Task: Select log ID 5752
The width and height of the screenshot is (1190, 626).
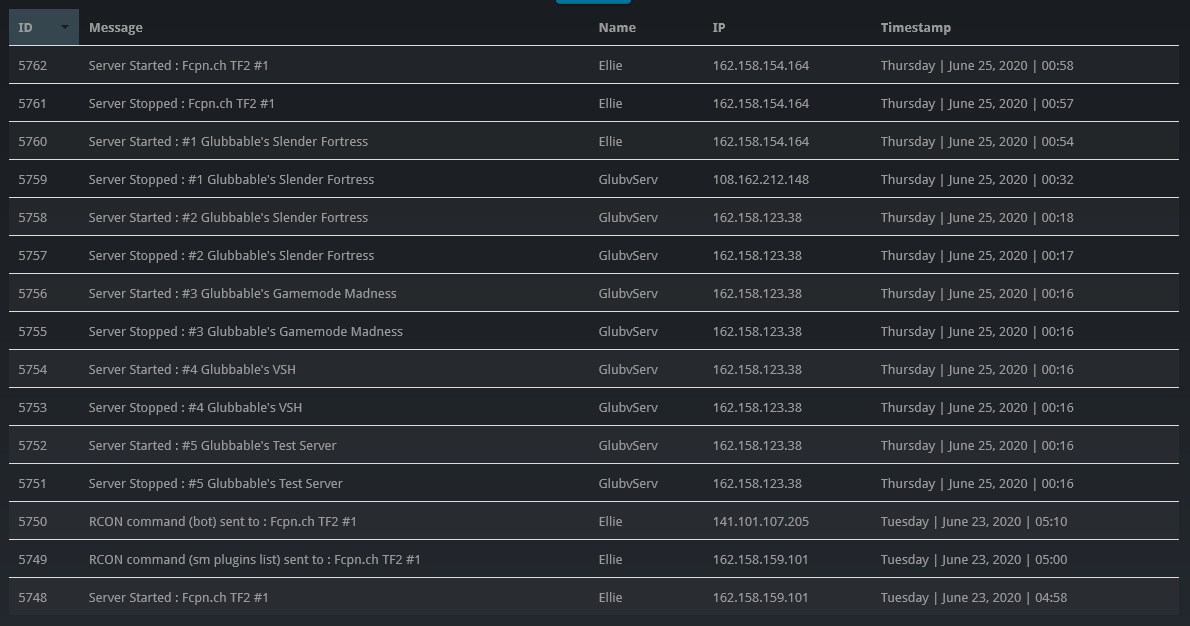Action: [33, 445]
